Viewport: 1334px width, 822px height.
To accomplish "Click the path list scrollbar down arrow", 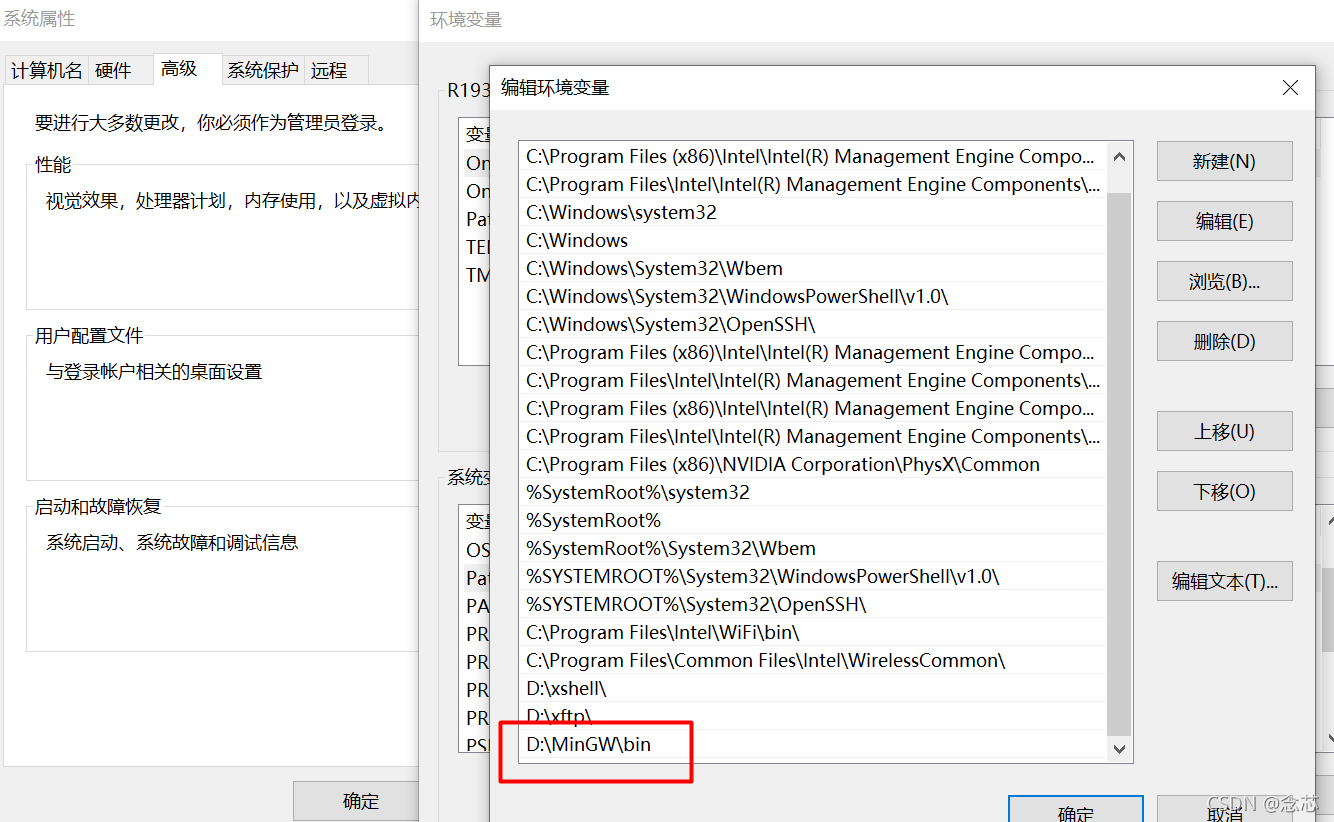I will coord(1119,748).
